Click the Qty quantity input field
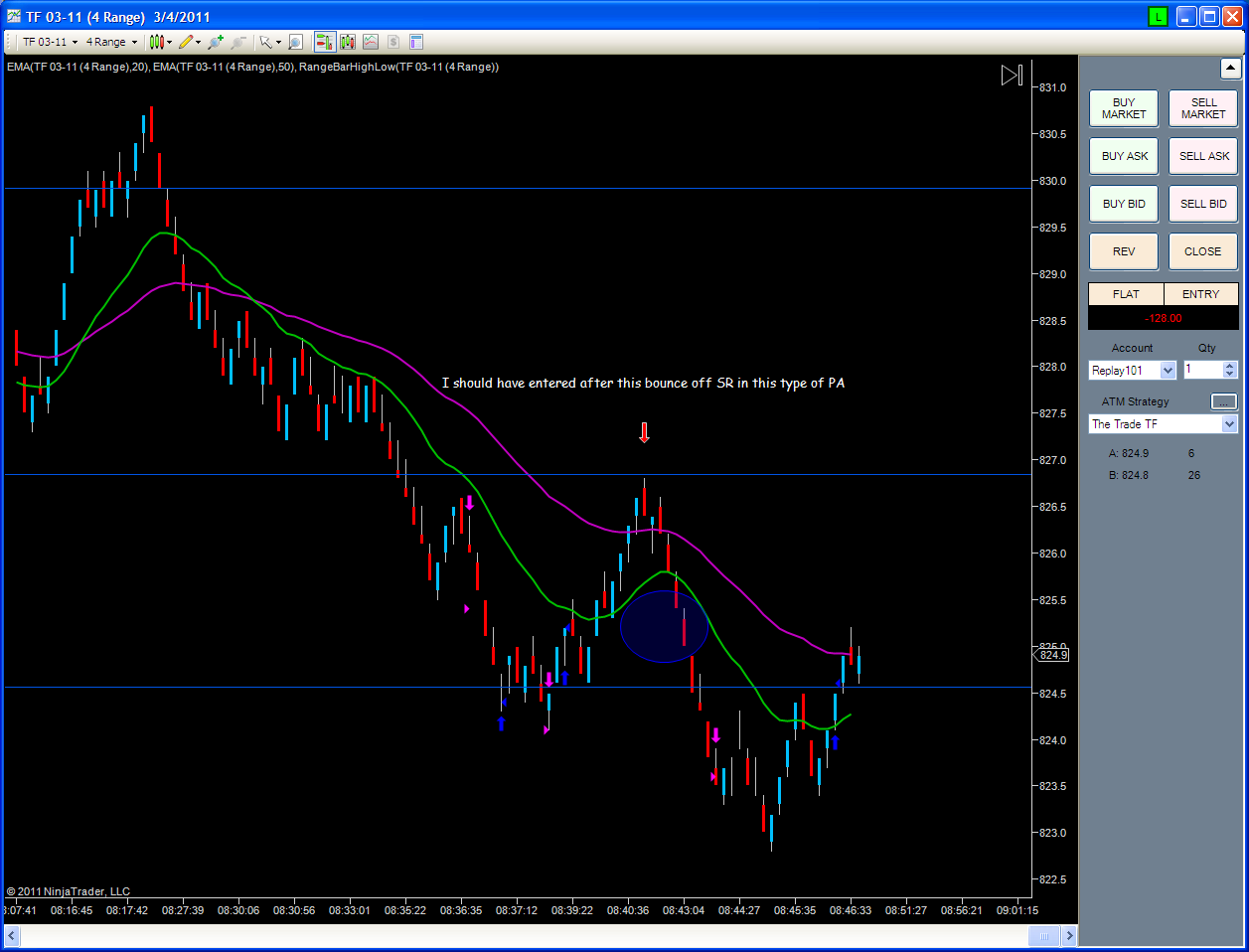The width and height of the screenshot is (1249, 952). click(x=1202, y=370)
